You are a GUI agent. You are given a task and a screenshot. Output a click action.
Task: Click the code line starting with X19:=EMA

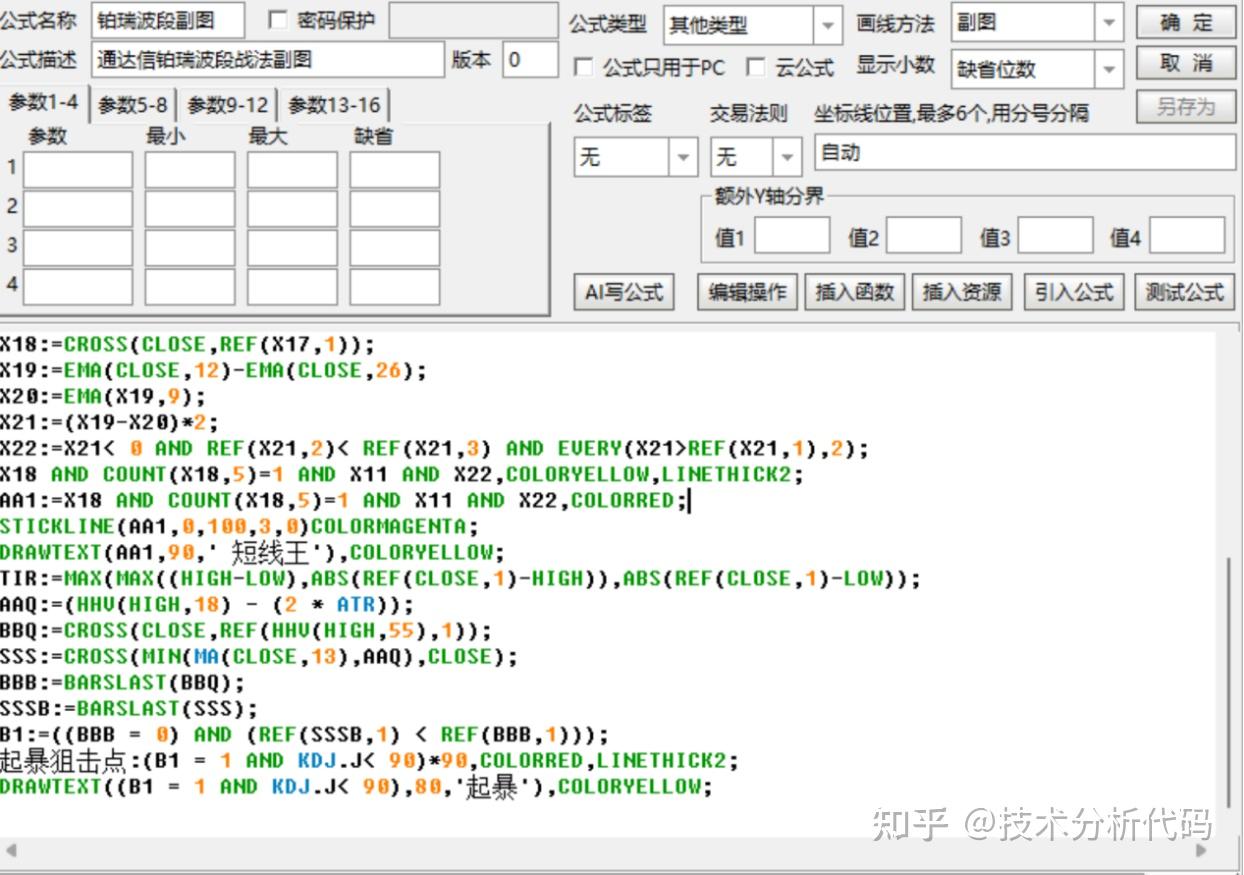pyautogui.click(x=213, y=371)
